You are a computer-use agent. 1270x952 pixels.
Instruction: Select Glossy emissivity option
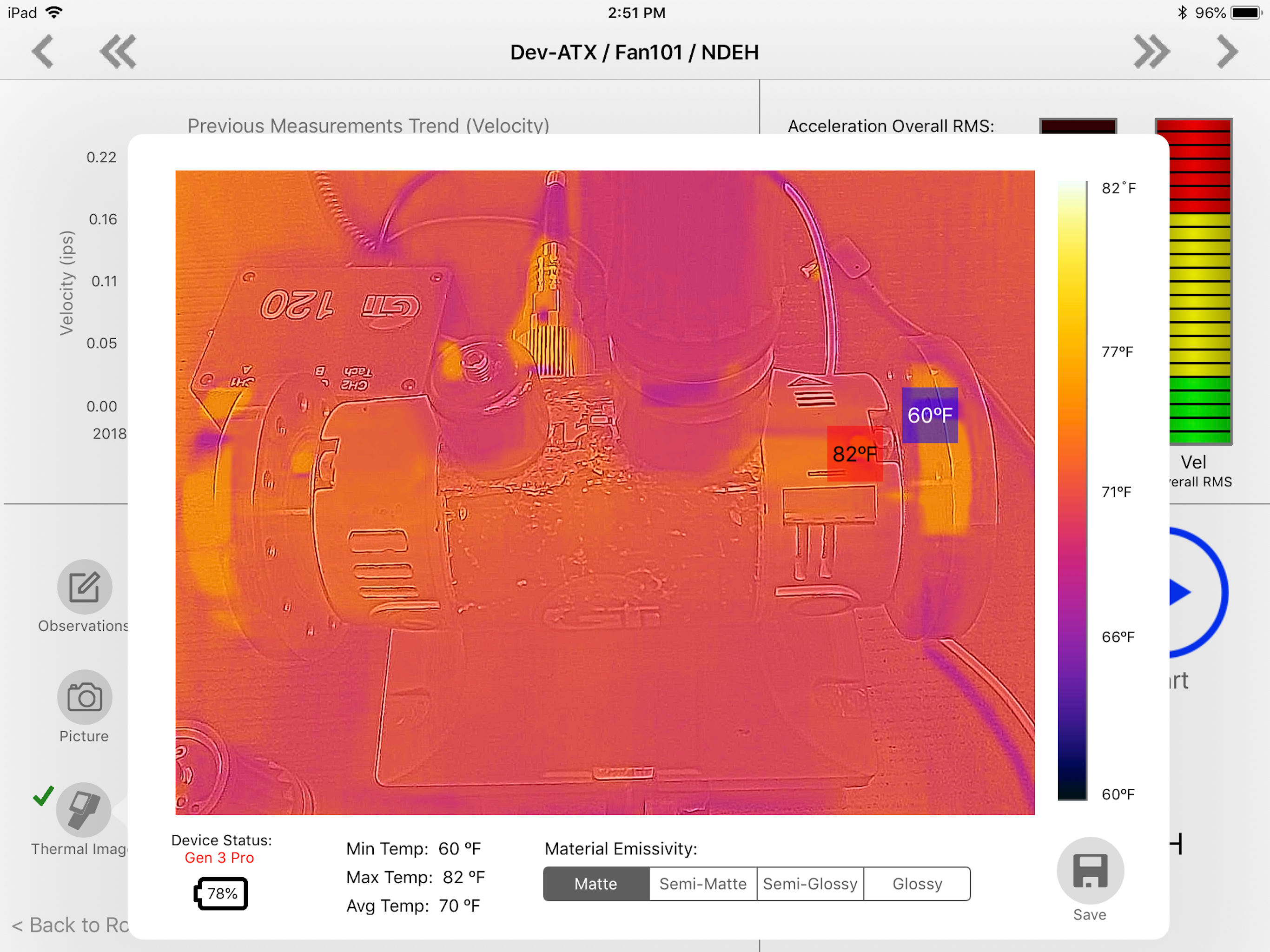point(917,884)
